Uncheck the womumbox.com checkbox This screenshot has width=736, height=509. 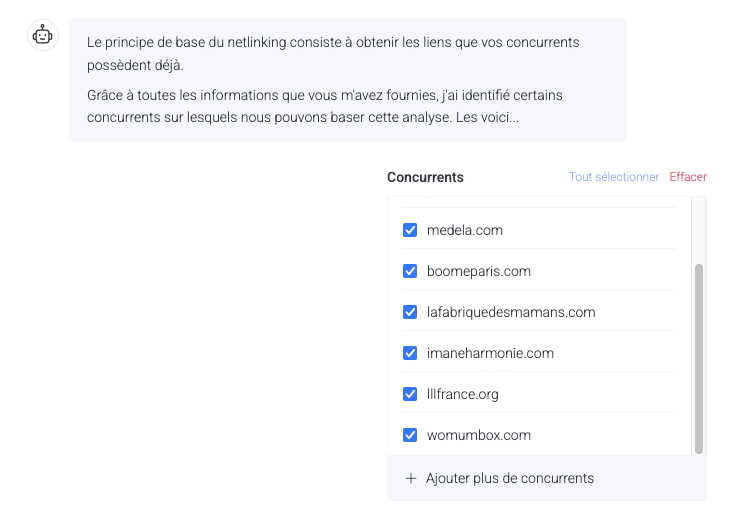(x=410, y=435)
